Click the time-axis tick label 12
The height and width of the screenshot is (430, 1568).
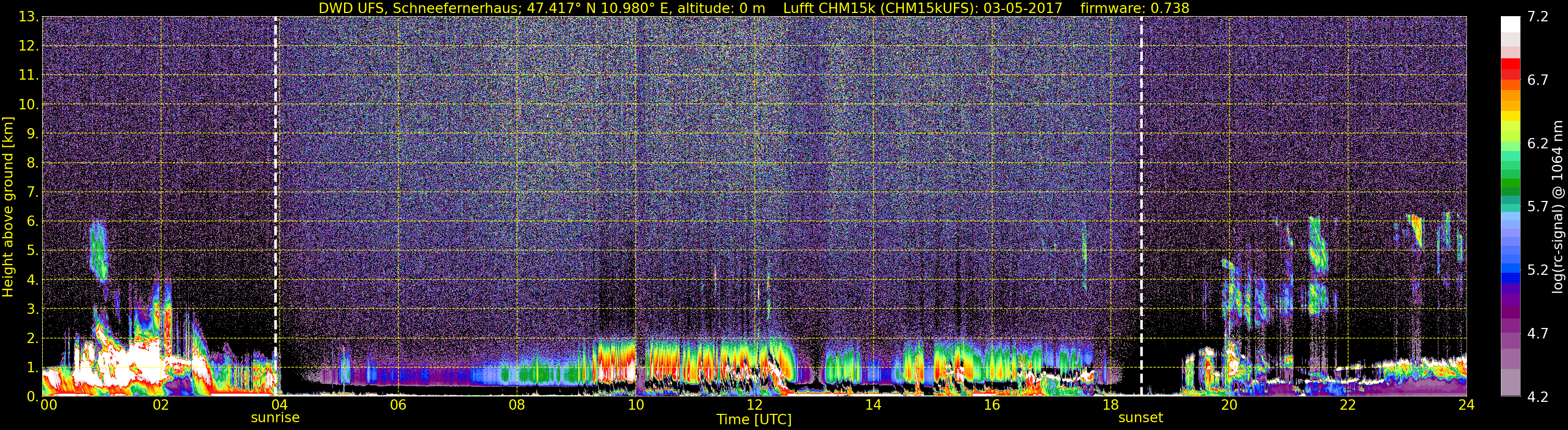point(754,405)
